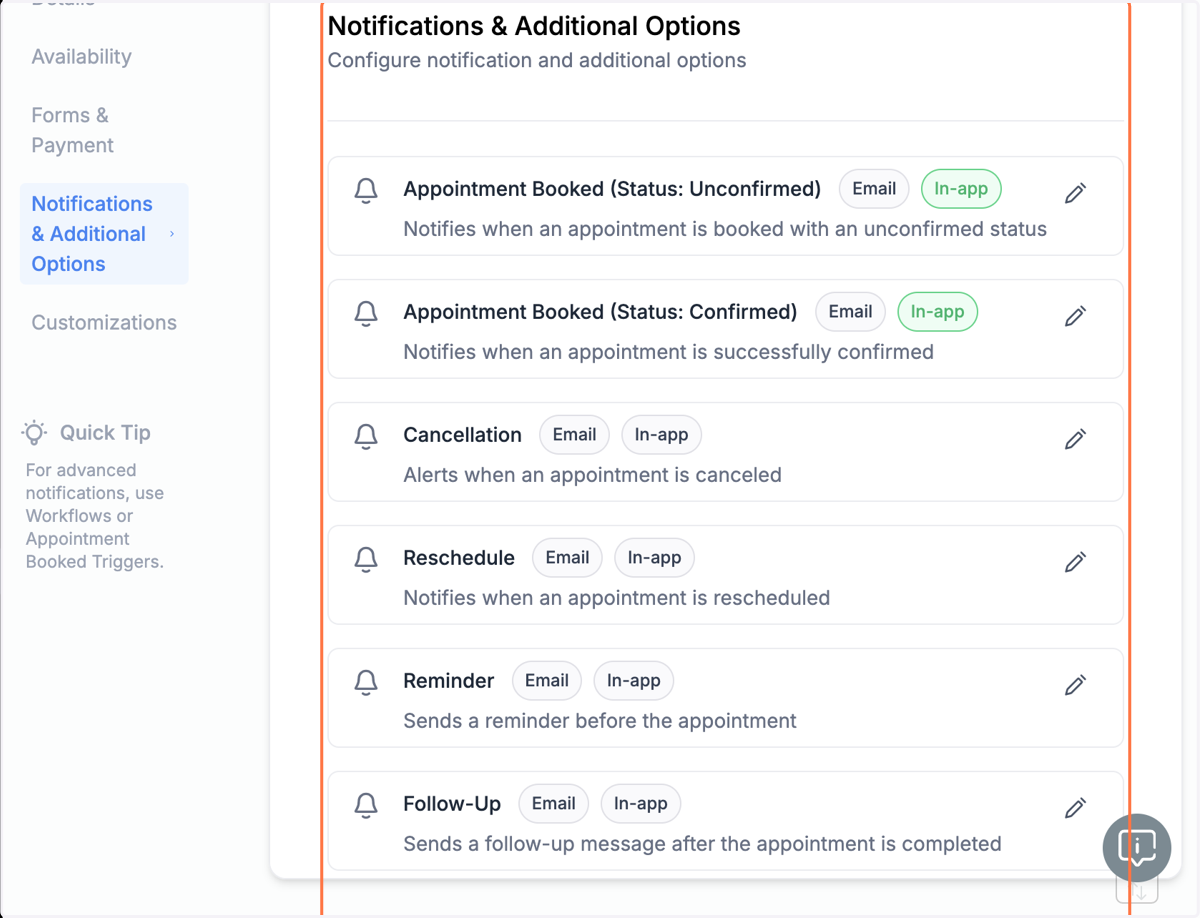Viewport: 1200px width, 918px height.
Task: Toggle Email badge for Reschedule
Action: [x=568, y=558]
